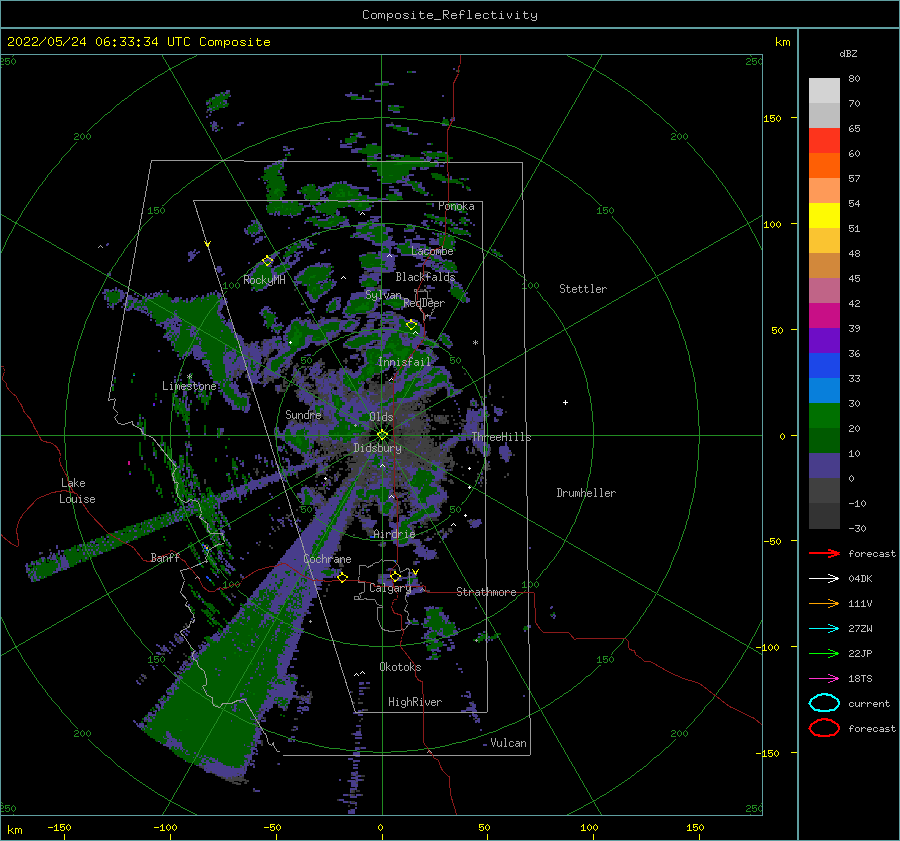The image size is (900, 841).
Task: Select the 33 dBZ blue color swatch
Action: (x=824, y=365)
